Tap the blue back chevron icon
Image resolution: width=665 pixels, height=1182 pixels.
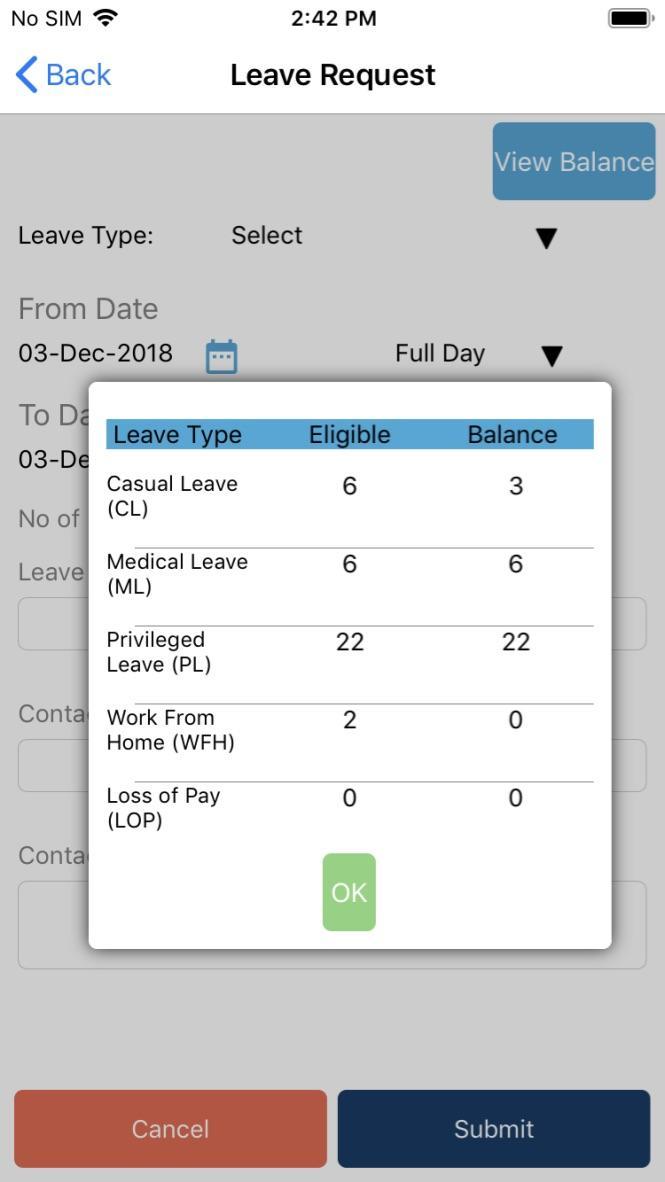click(x=26, y=75)
